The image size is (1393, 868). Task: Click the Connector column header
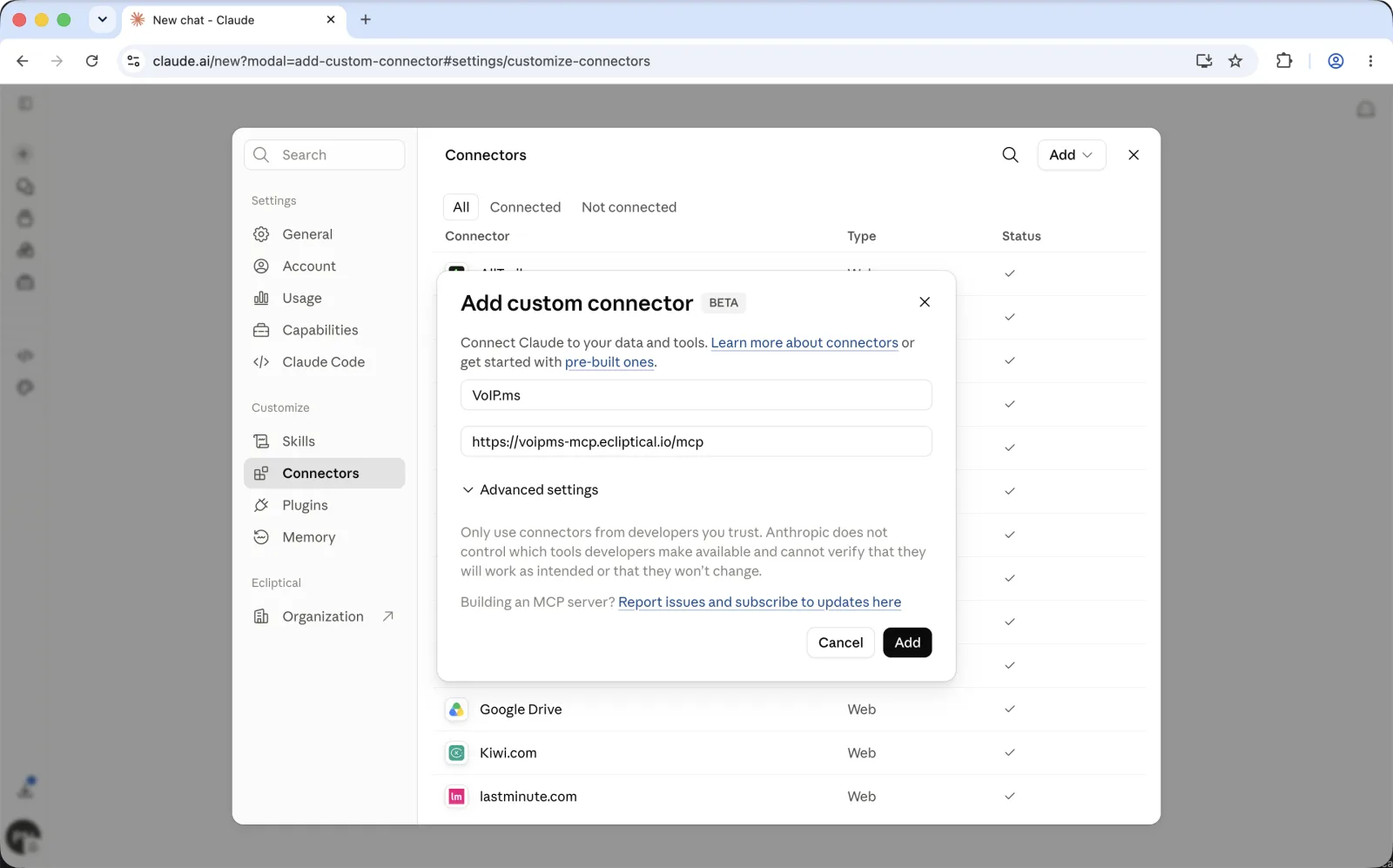coord(477,236)
